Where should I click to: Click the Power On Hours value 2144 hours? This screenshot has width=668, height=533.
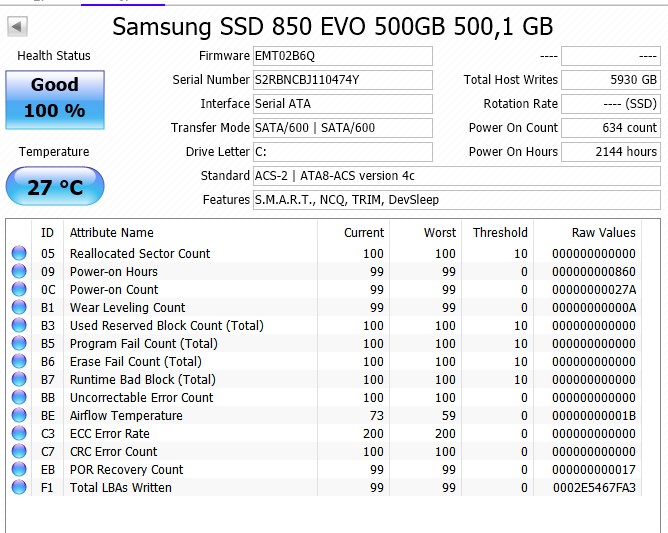coord(611,152)
